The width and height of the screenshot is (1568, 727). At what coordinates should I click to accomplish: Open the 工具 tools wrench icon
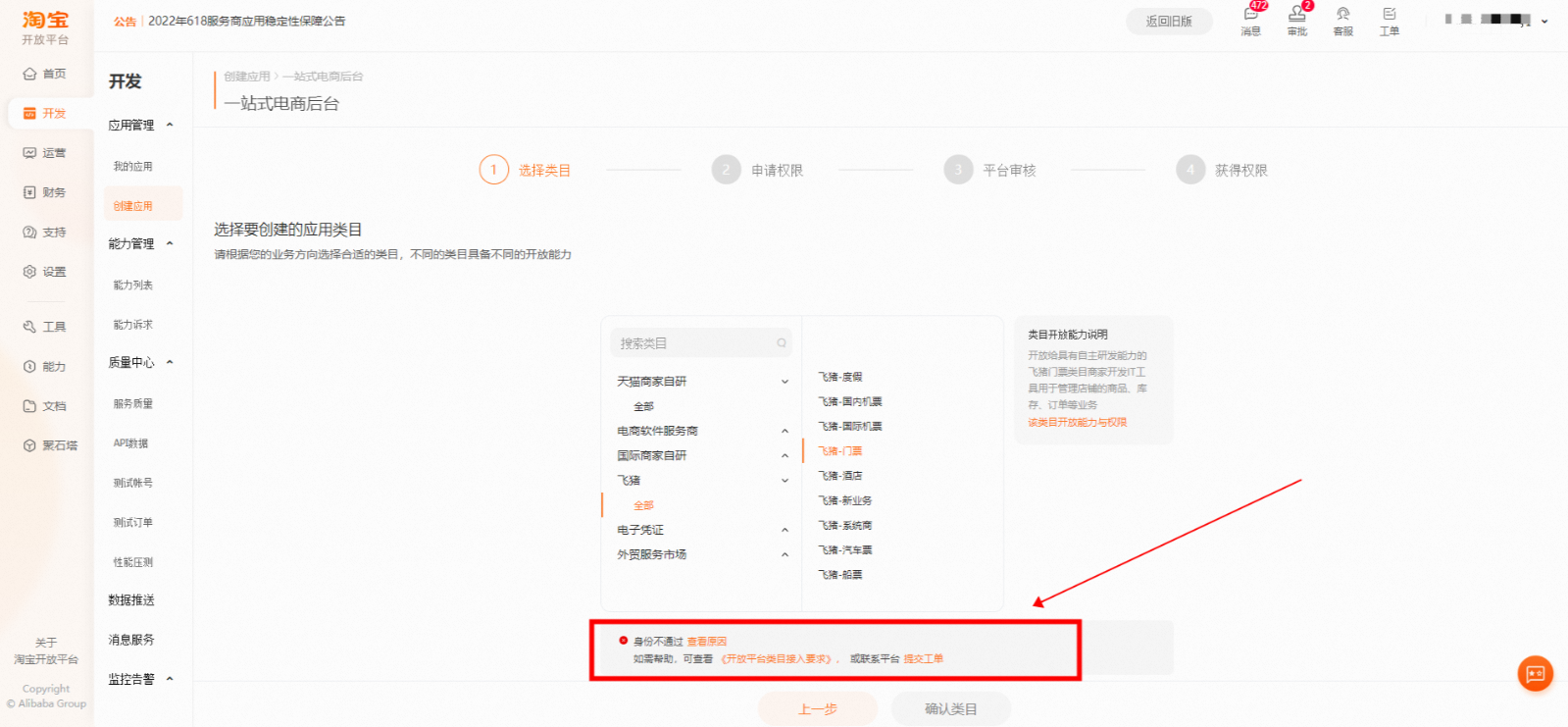[x=29, y=327]
